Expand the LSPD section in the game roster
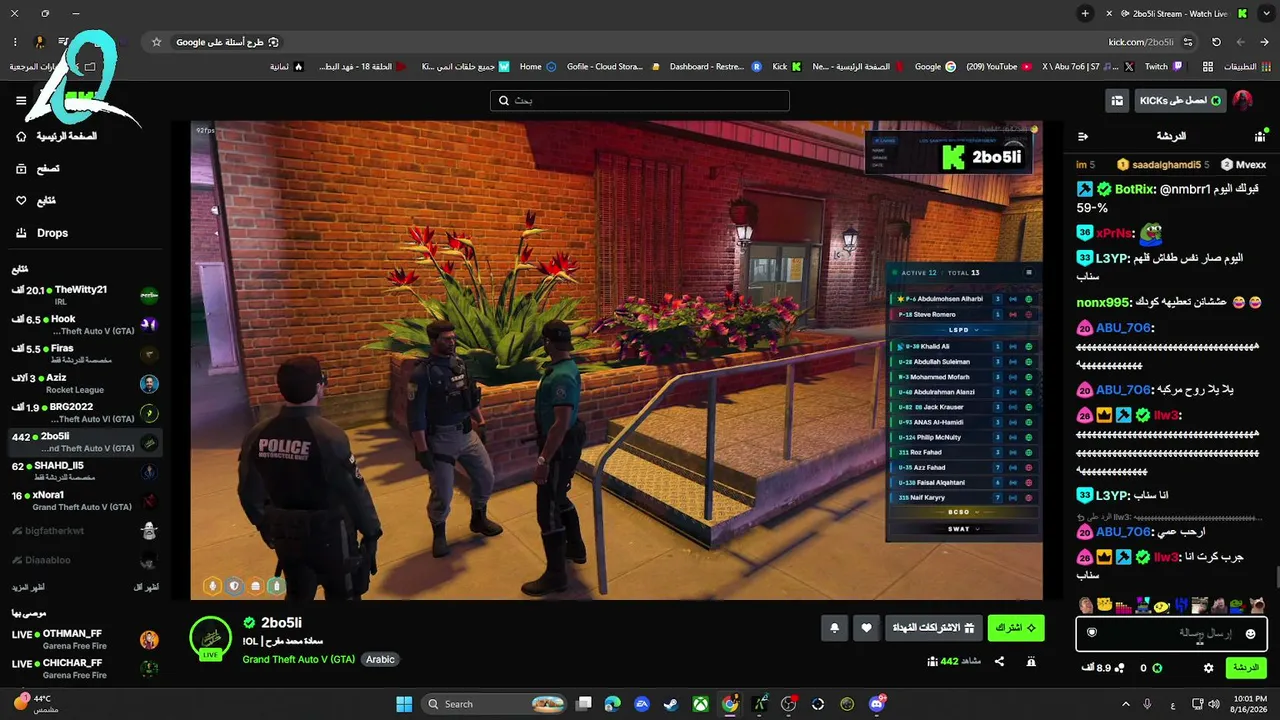The image size is (1280, 720). point(962,329)
